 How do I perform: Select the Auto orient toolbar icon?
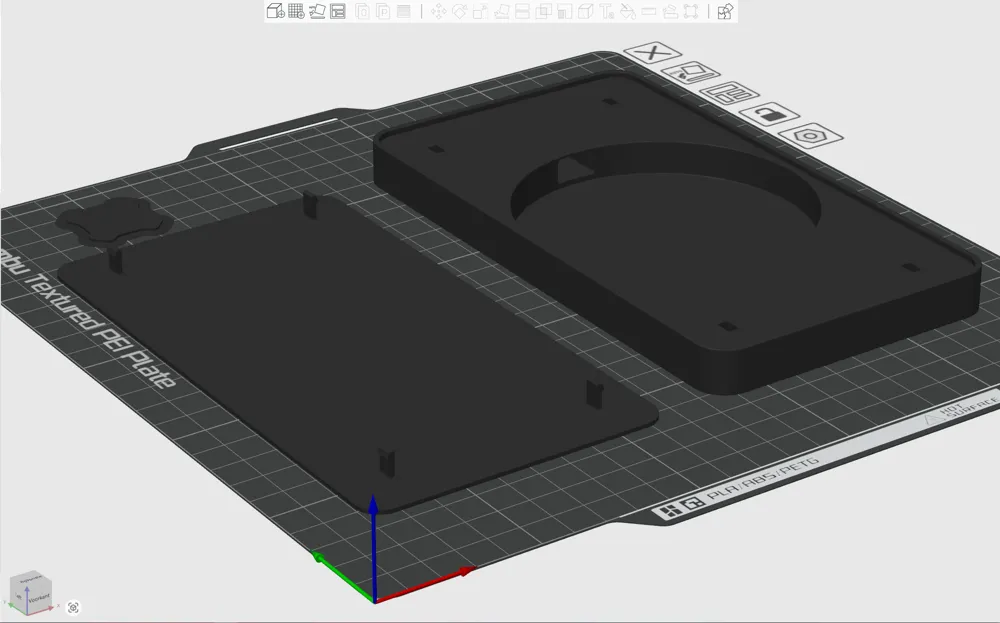(317, 11)
